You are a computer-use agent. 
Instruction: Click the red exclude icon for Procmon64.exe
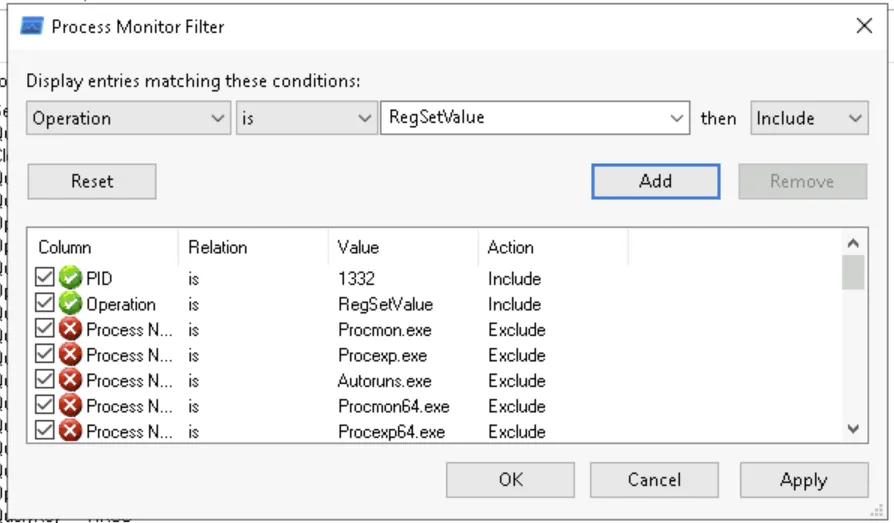70,406
